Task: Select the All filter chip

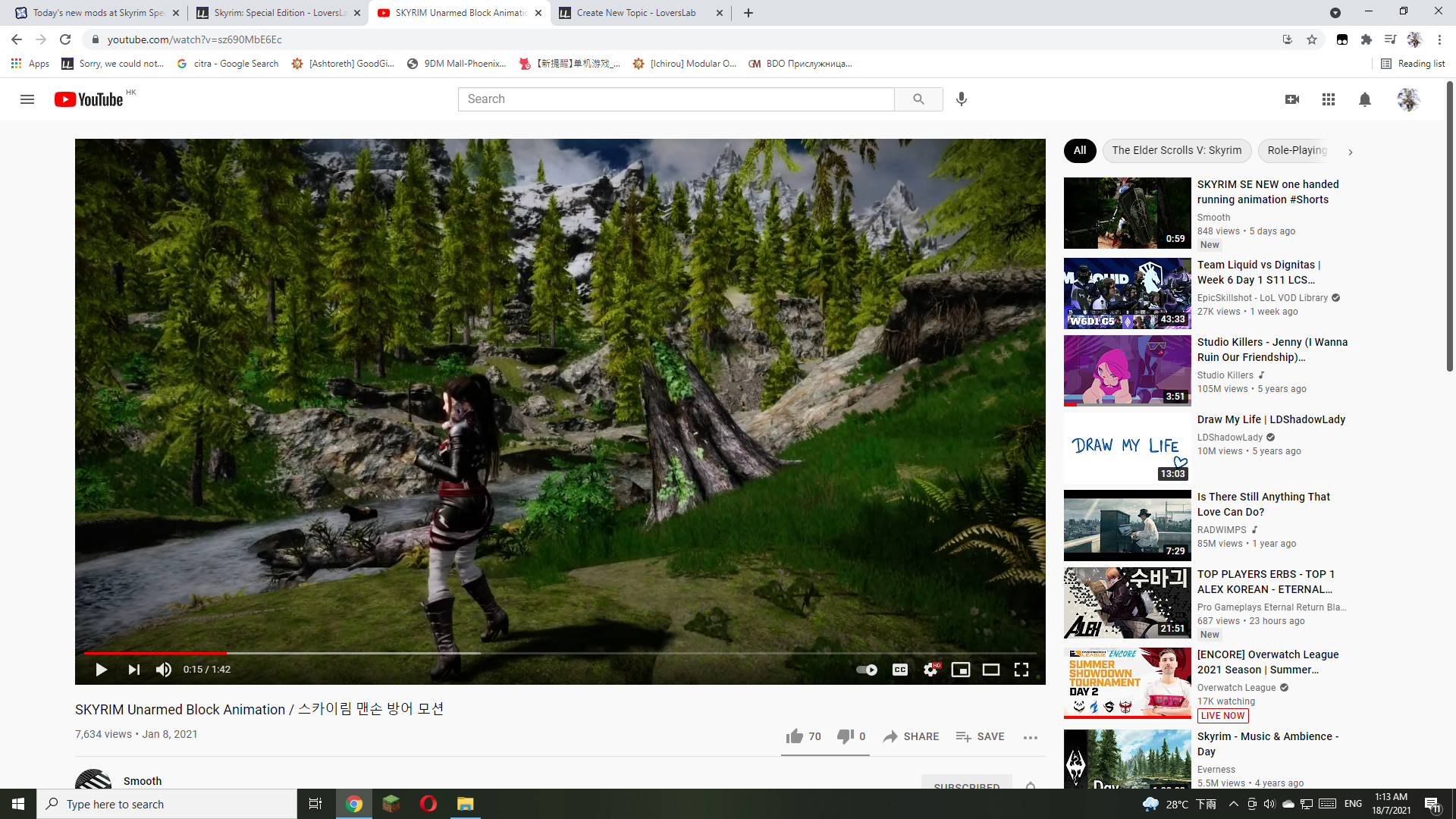Action: [1080, 150]
